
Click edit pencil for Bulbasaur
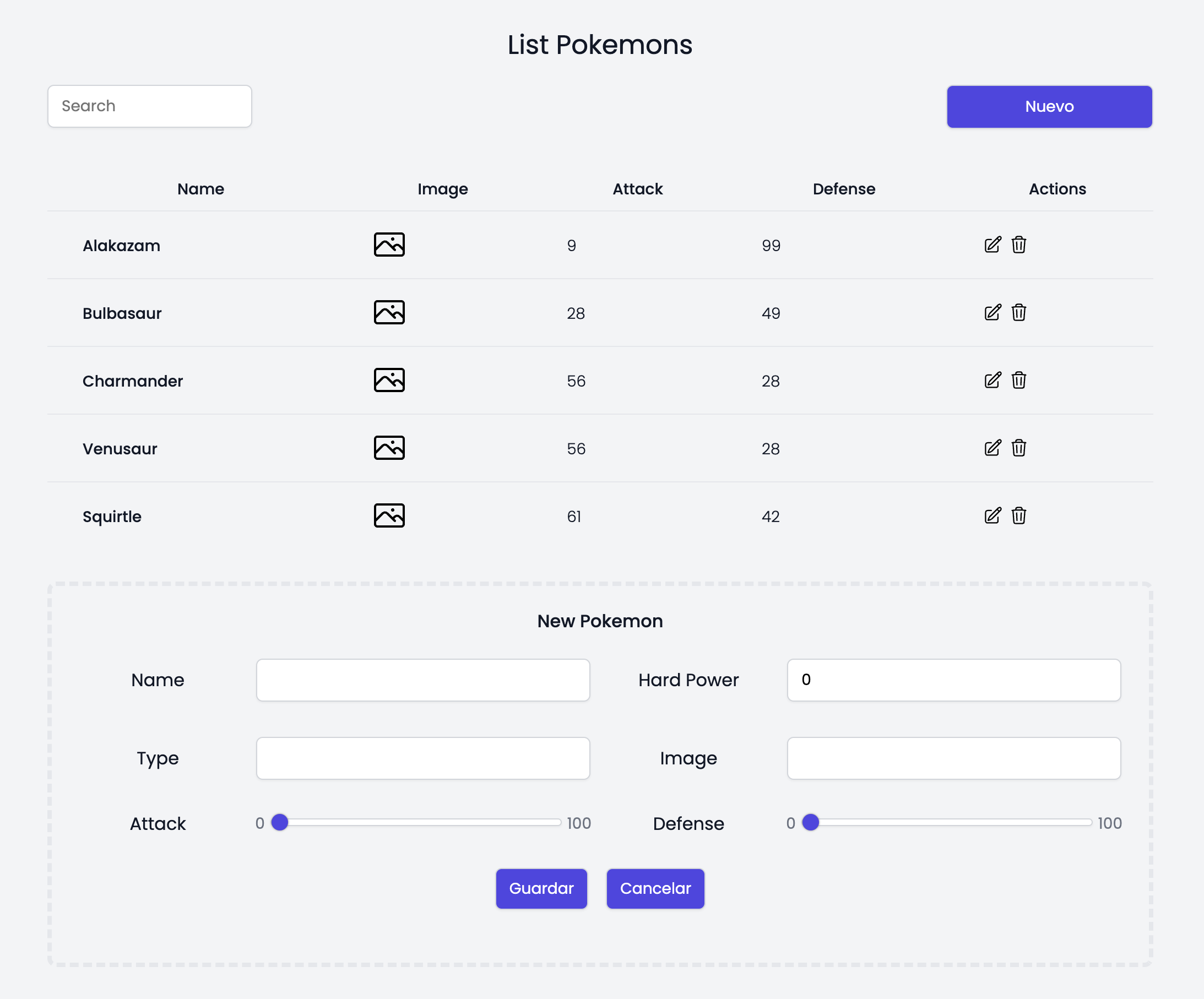click(992, 312)
